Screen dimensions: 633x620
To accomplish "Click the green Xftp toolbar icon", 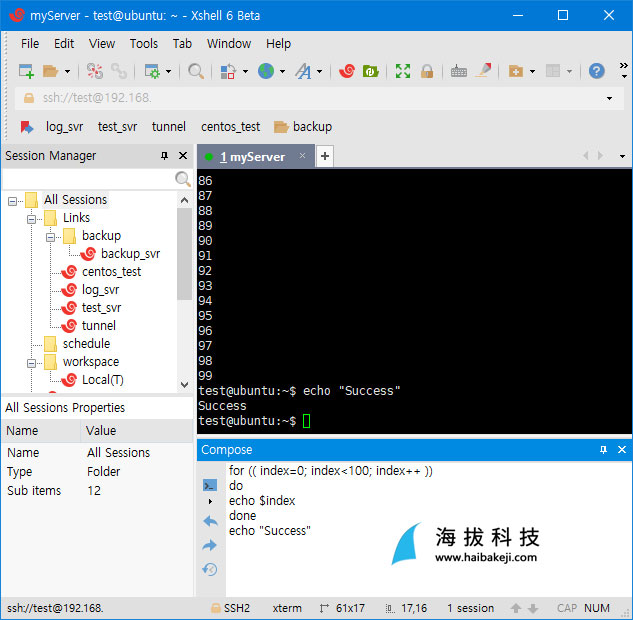I will click(370, 71).
